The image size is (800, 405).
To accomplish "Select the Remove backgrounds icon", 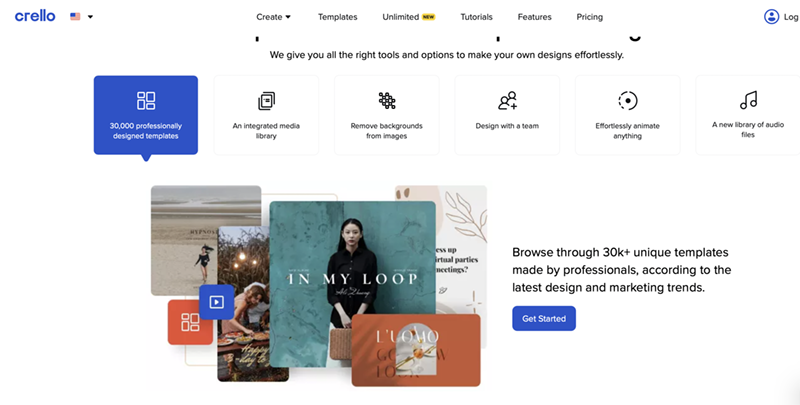I will tap(387, 100).
